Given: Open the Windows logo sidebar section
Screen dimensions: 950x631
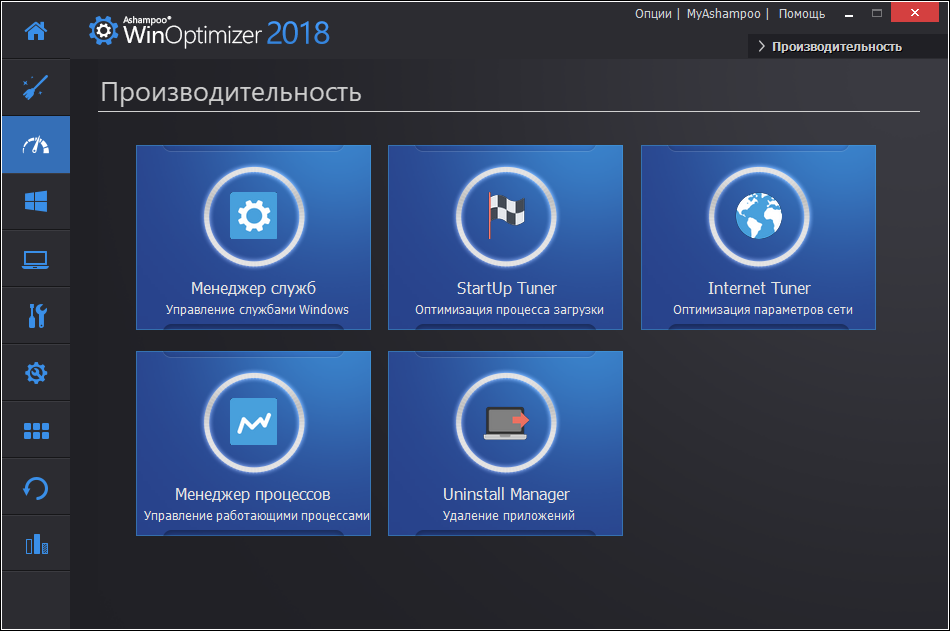Looking at the screenshot, I should click(x=36, y=201).
